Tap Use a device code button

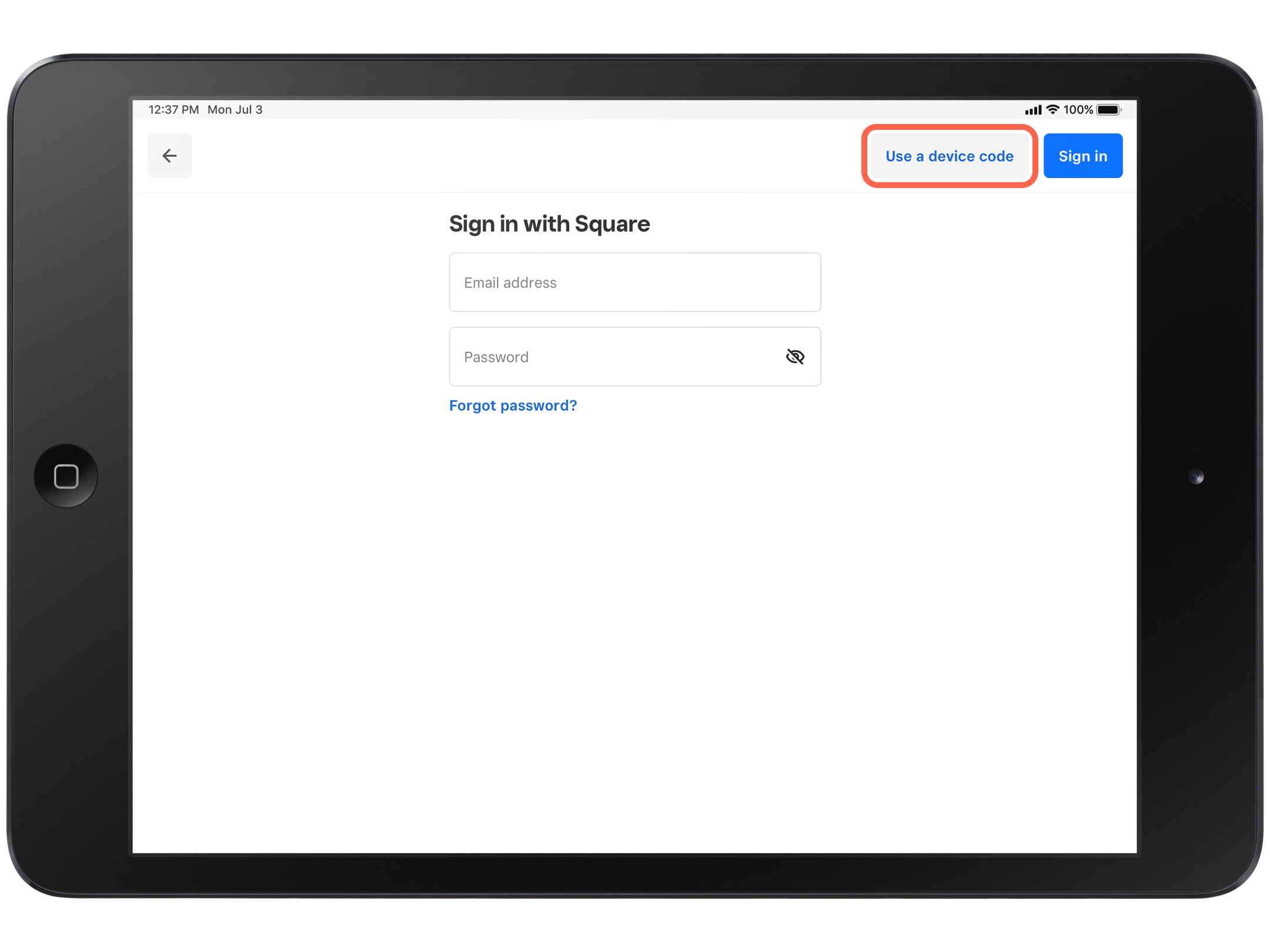(x=949, y=156)
